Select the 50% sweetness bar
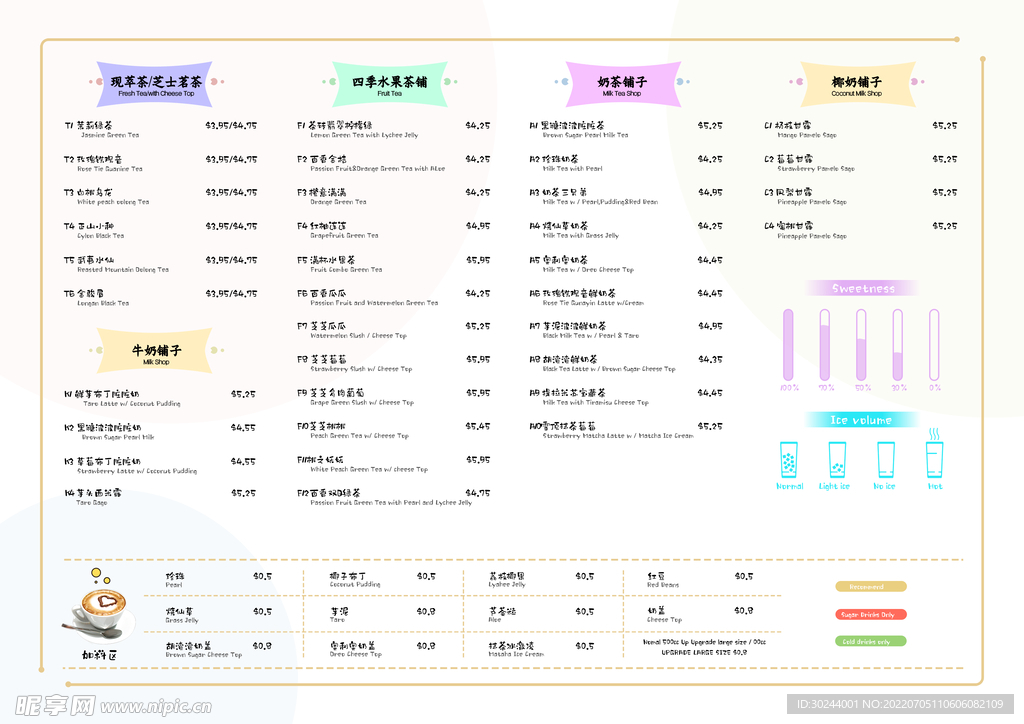Image resolution: width=1024 pixels, height=724 pixels. [861, 345]
